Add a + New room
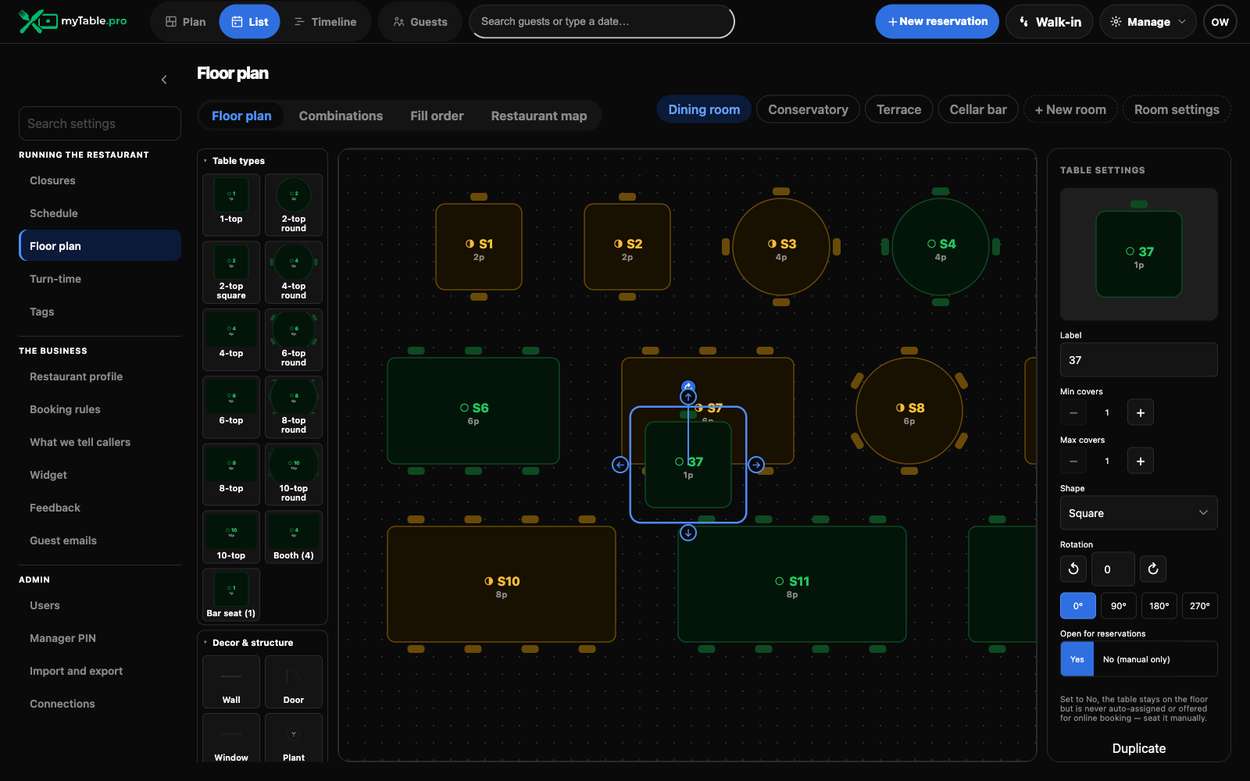The height and width of the screenshot is (781, 1250). point(1070,110)
